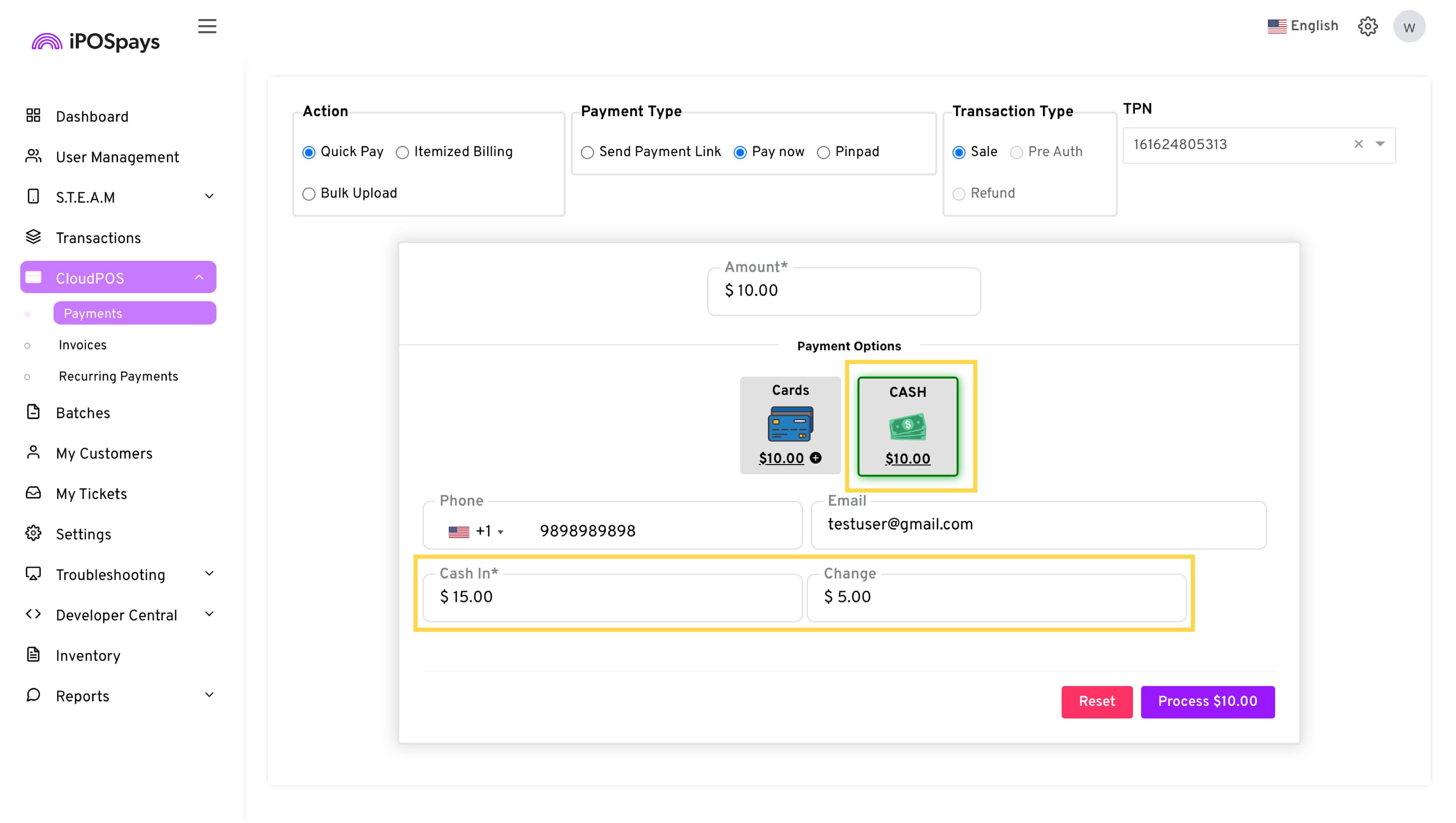Image resolution: width=1456 pixels, height=823 pixels.
Task: Click the Transactions layers icon
Action: coord(33,237)
